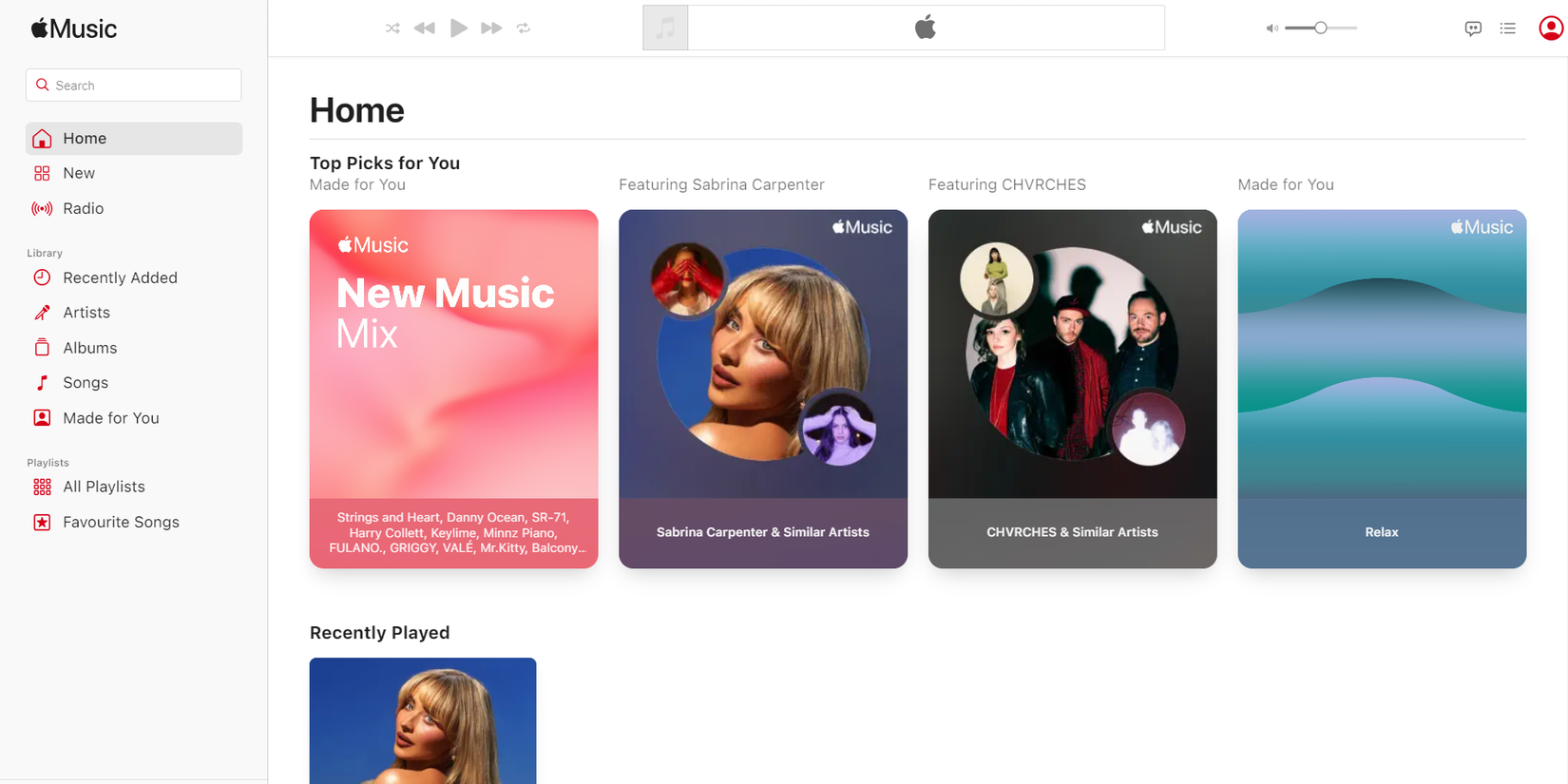The width and height of the screenshot is (1568, 784).
Task: Click the Songs music note icon
Action: (x=42, y=383)
